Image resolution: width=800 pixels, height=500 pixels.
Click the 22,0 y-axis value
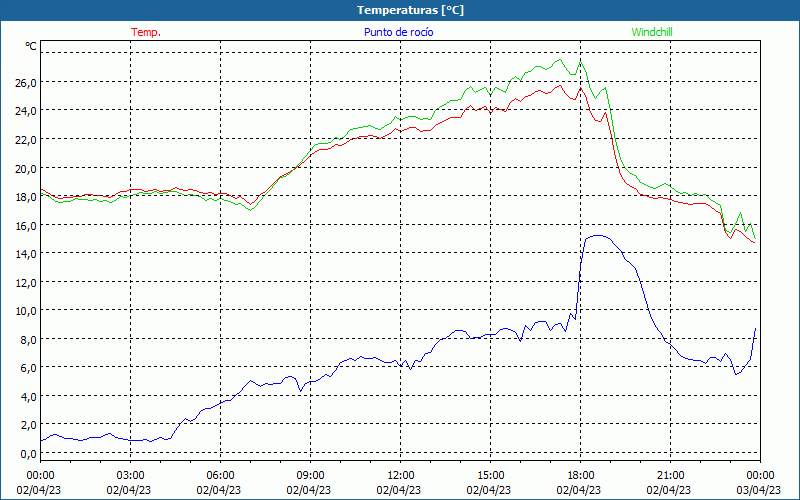point(25,139)
